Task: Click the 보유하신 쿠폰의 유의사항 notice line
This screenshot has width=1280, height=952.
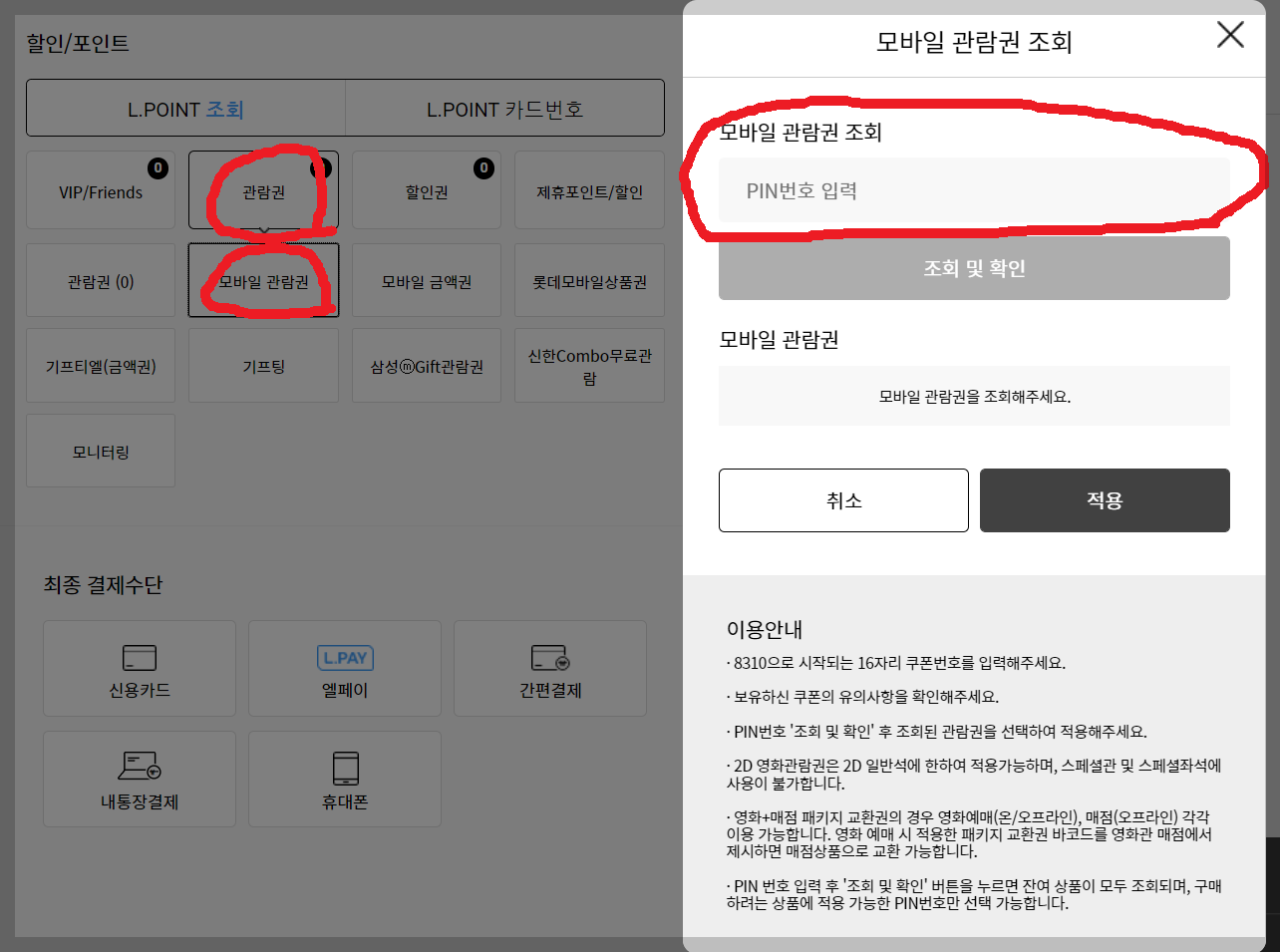Action: point(863,697)
